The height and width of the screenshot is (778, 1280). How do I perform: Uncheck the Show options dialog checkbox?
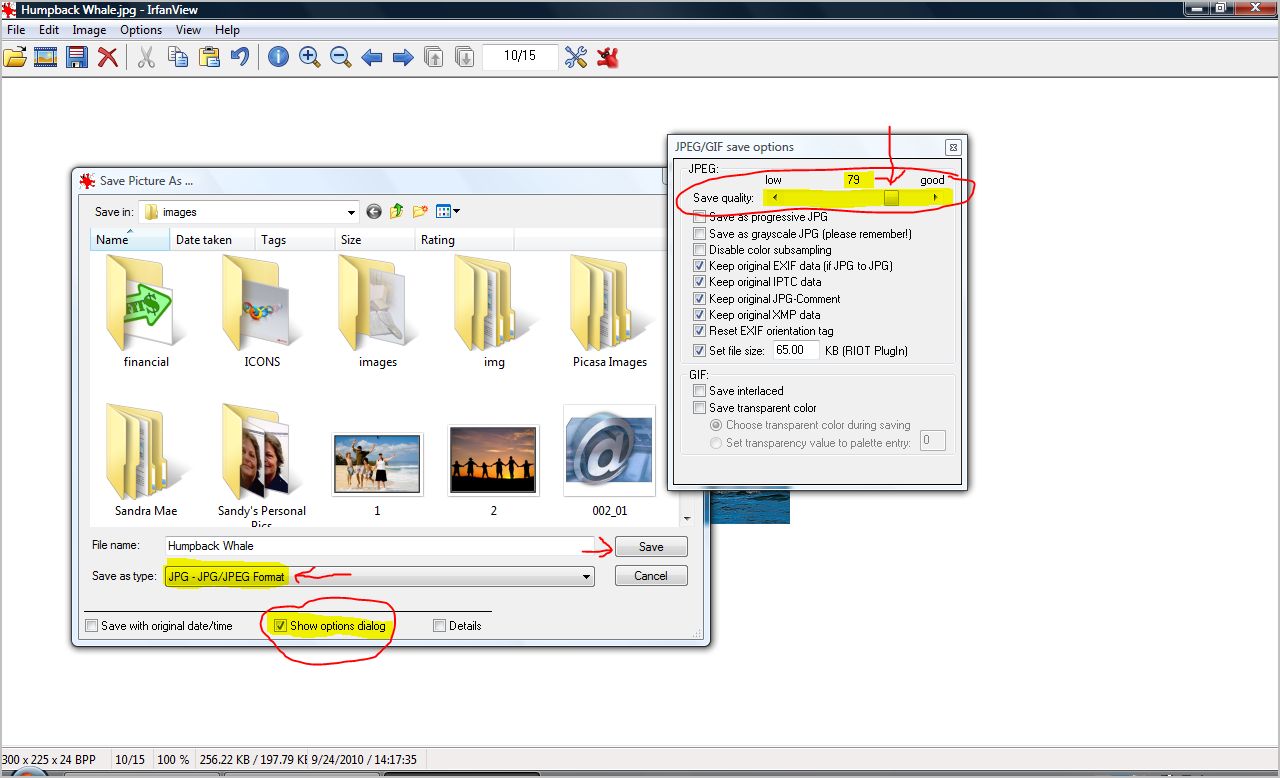(281, 626)
